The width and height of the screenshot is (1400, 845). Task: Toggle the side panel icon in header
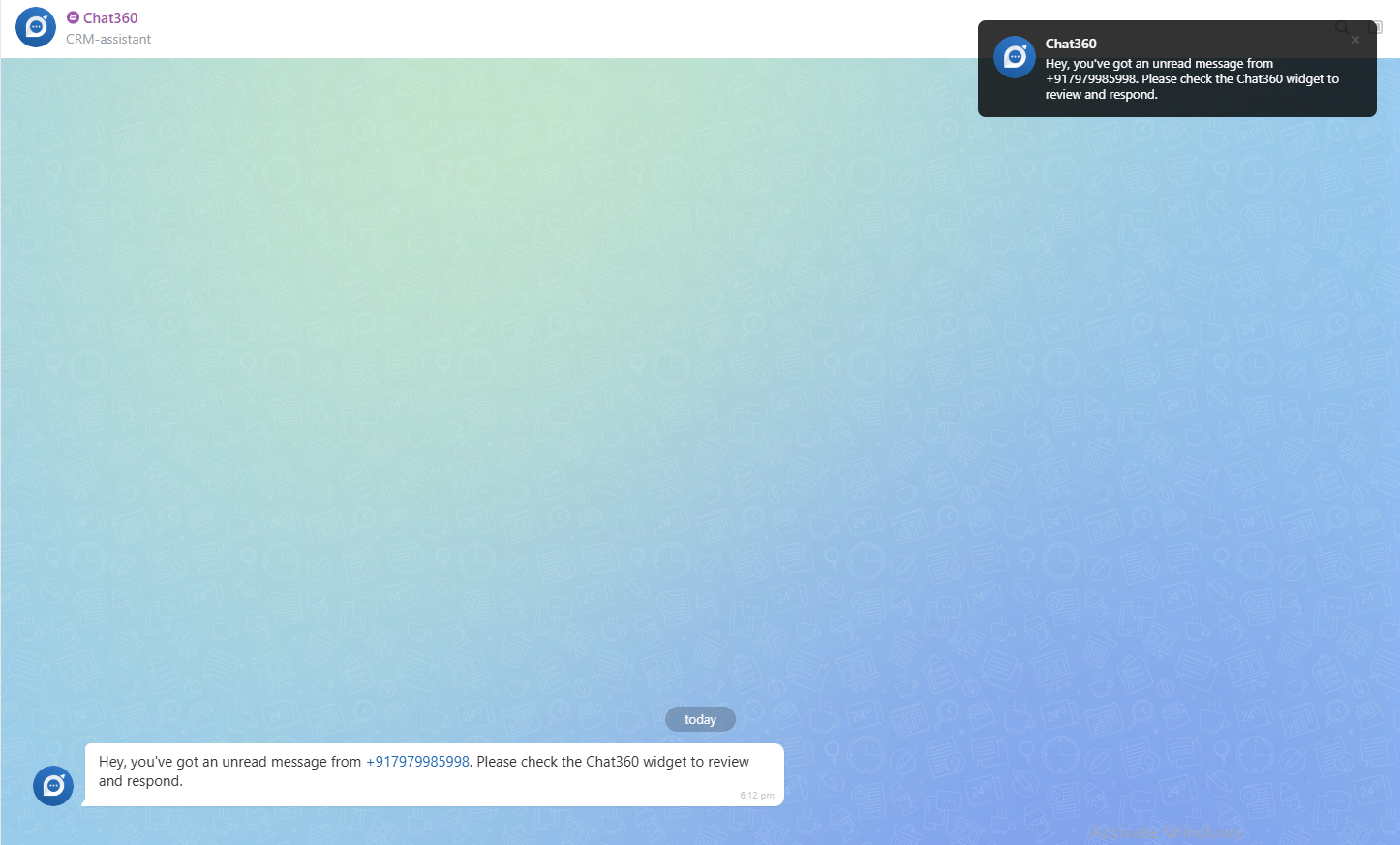coord(1375,27)
